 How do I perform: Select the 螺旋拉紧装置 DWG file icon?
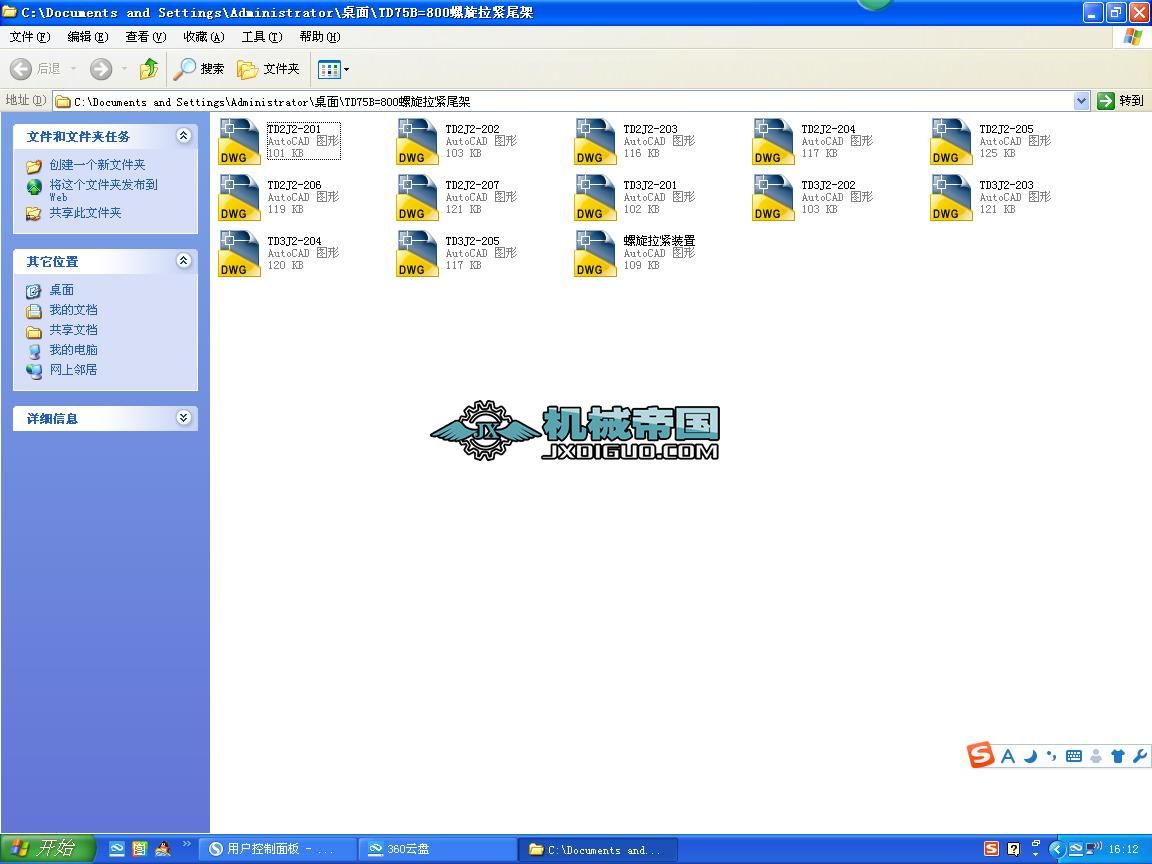coord(595,253)
